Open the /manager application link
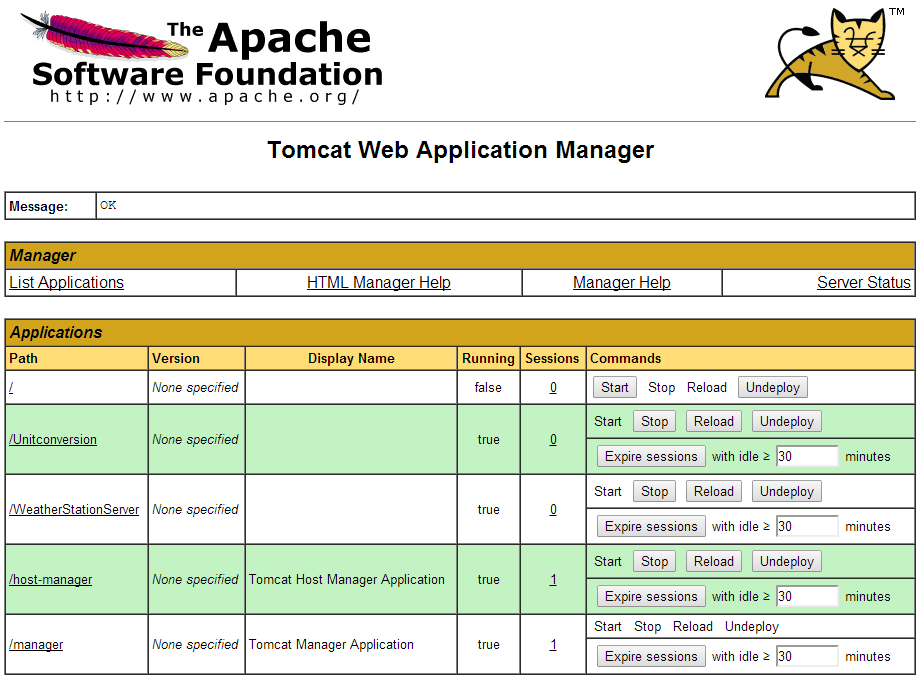The height and width of the screenshot is (678, 920). pyautogui.click(x=36, y=644)
